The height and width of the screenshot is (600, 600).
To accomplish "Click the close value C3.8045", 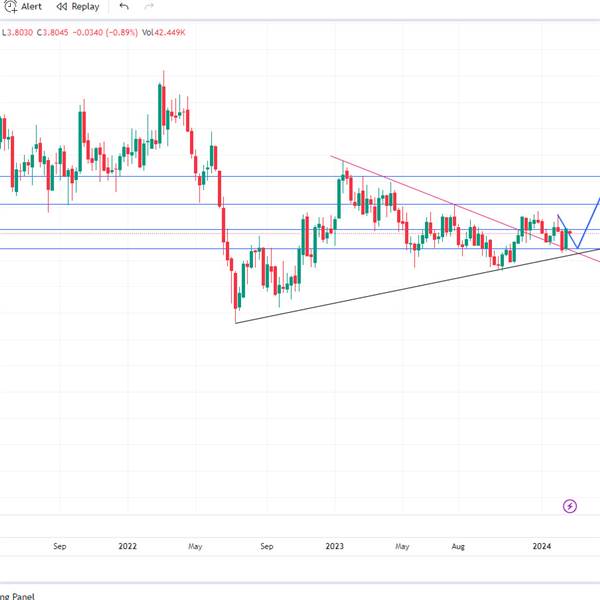I will click(x=52, y=33).
